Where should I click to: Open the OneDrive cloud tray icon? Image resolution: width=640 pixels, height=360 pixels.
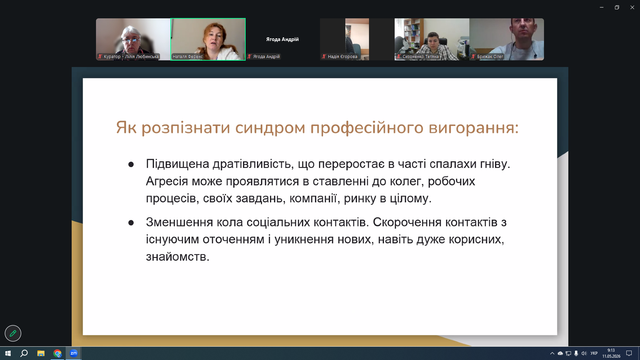[x=560, y=353]
